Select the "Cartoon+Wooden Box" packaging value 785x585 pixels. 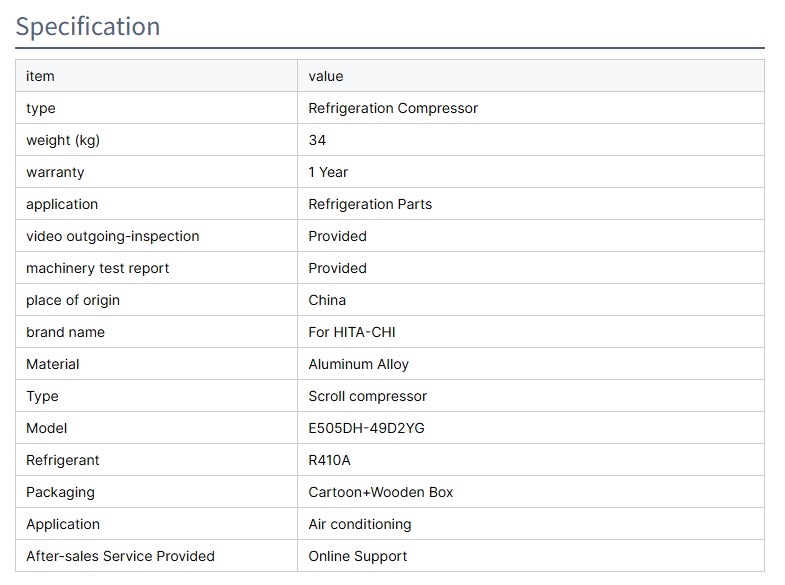(380, 492)
